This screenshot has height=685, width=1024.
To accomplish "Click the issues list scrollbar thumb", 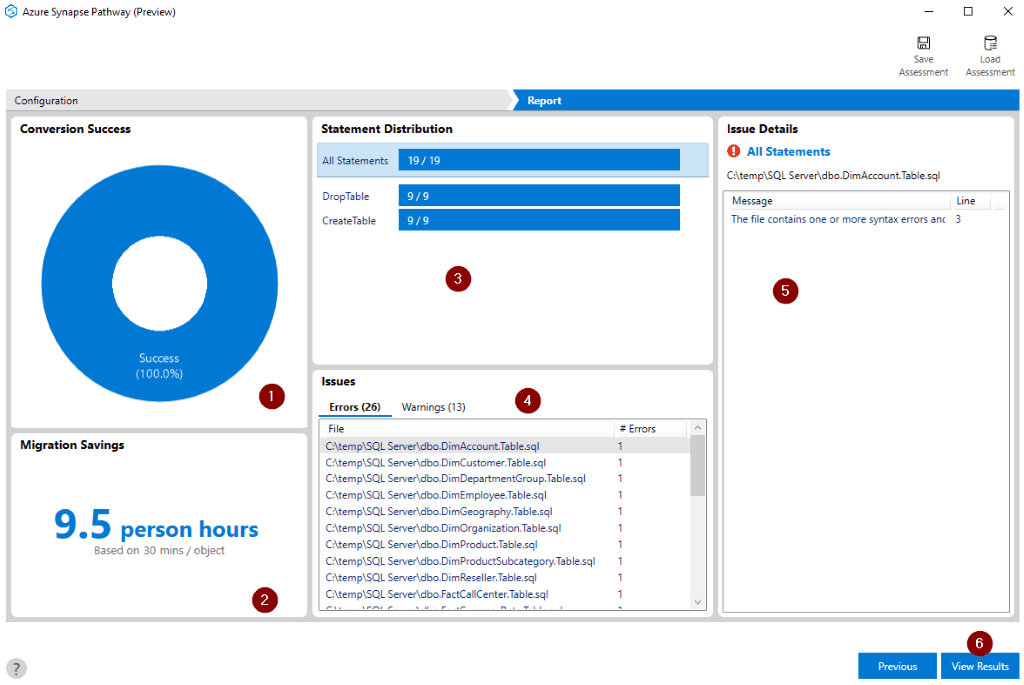I will (697, 466).
